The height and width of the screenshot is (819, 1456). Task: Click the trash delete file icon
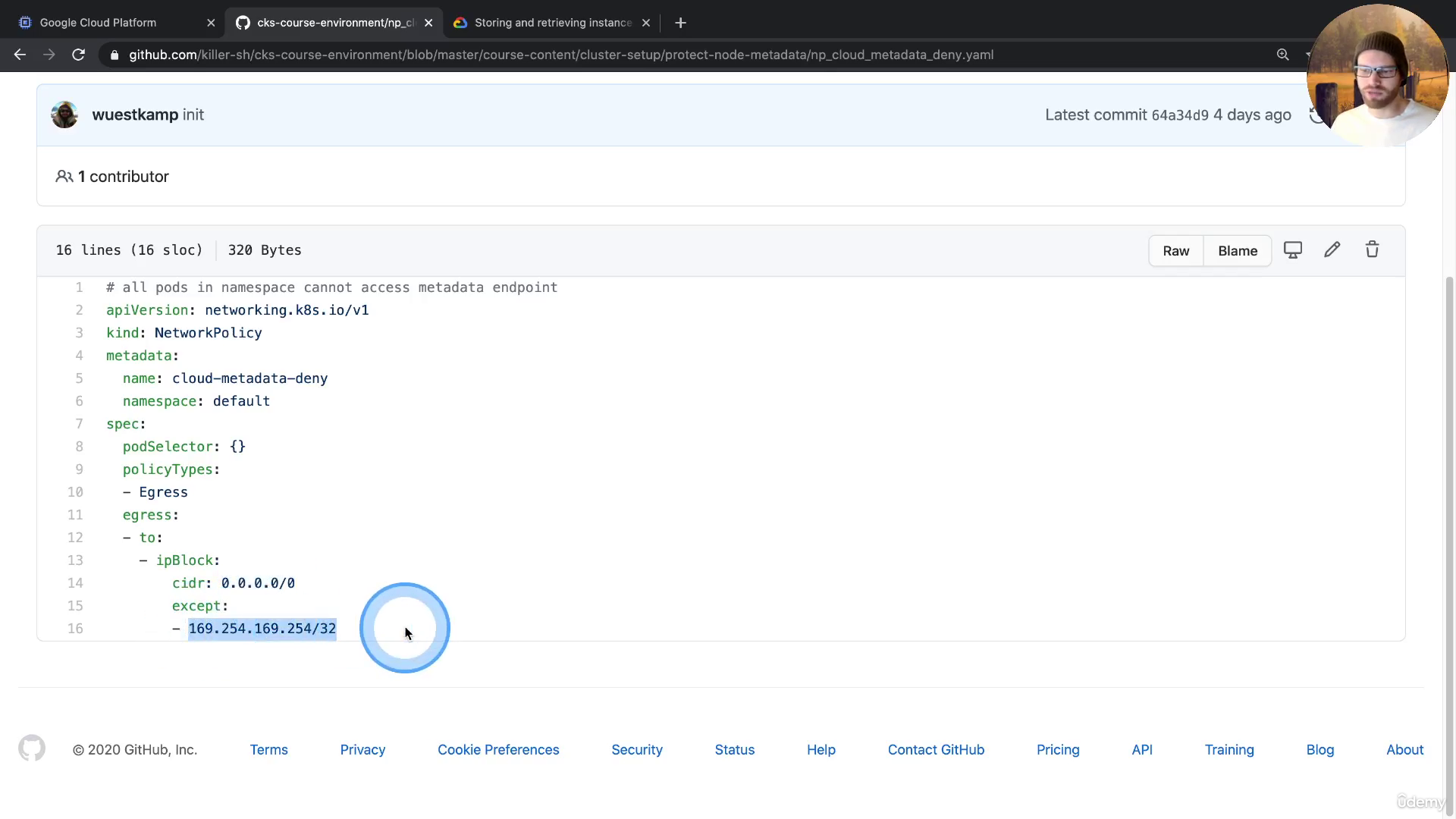pos(1372,250)
